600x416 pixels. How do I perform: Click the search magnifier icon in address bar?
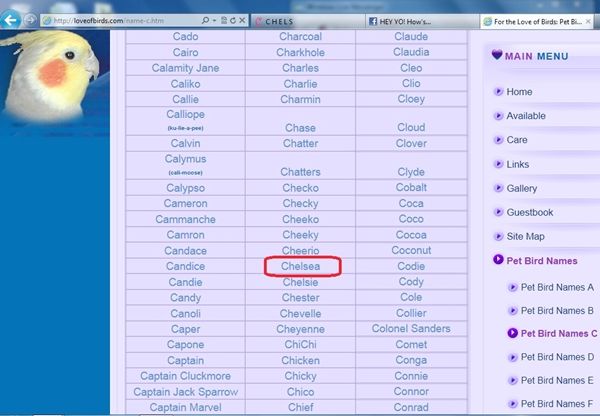click(206, 20)
